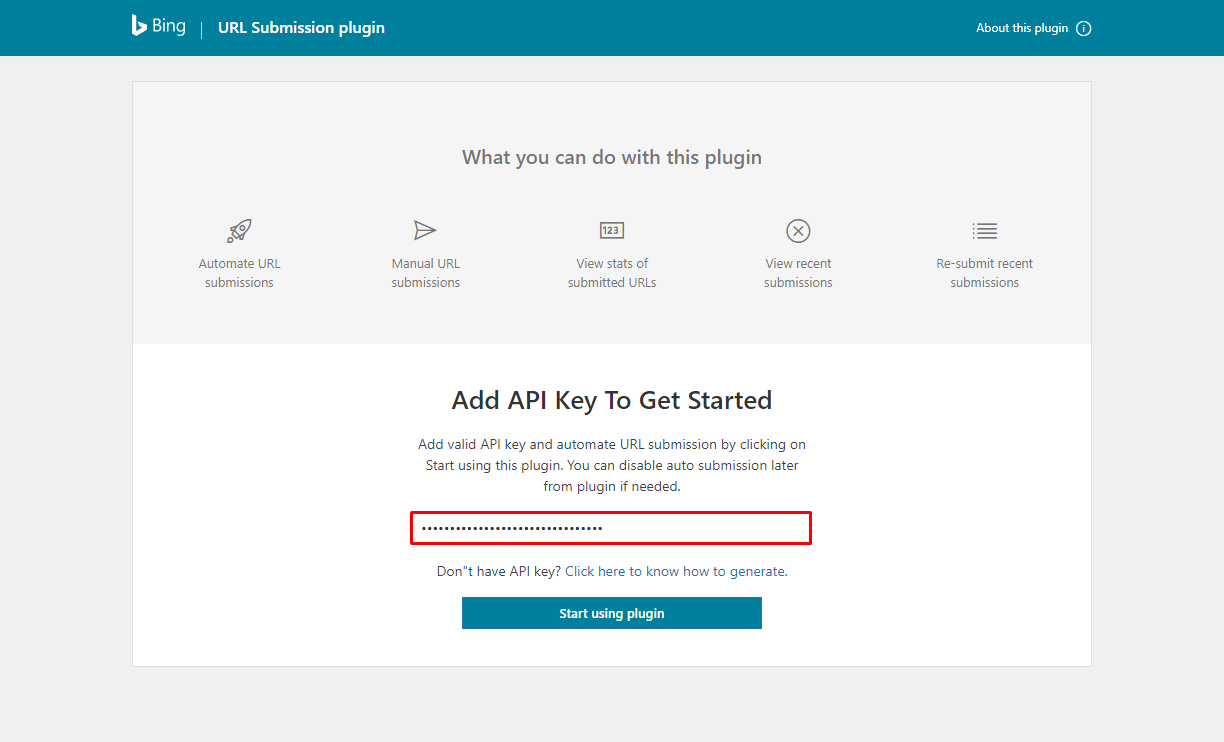Select the rocket icon for Automate URL submissions
1224x742 pixels.
pyautogui.click(x=239, y=230)
